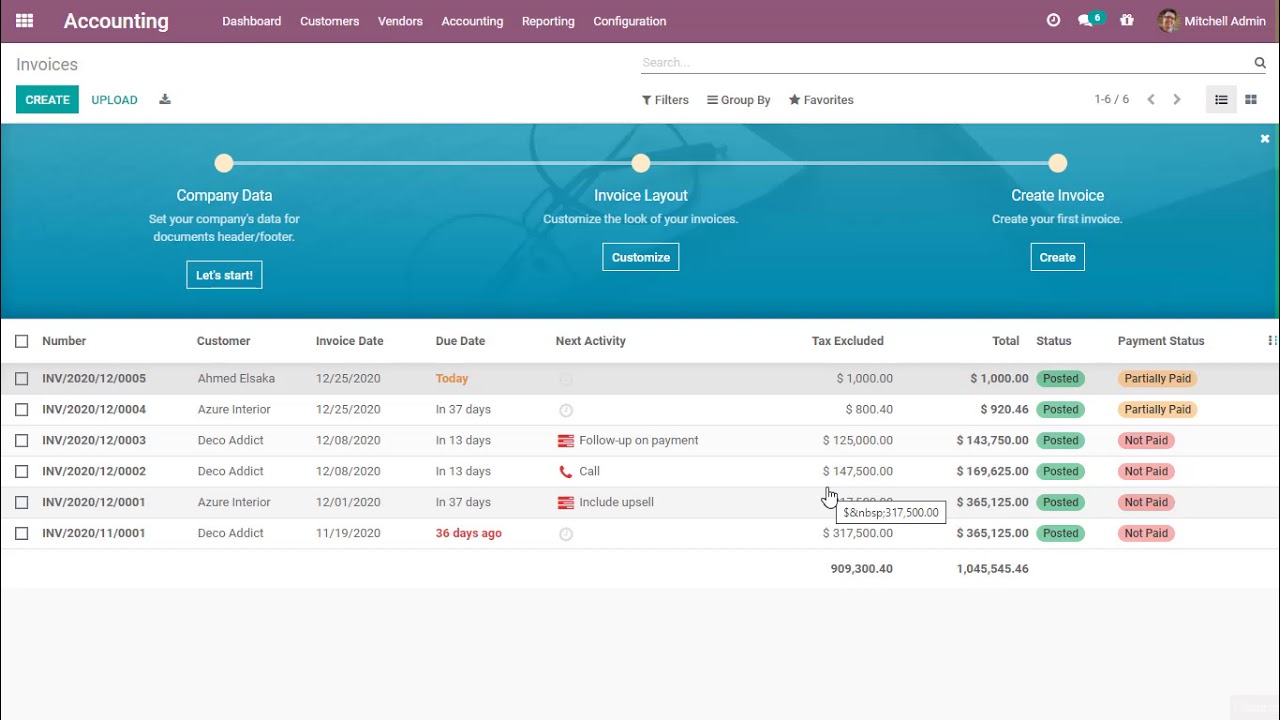Click Let's start! button

click(x=224, y=275)
